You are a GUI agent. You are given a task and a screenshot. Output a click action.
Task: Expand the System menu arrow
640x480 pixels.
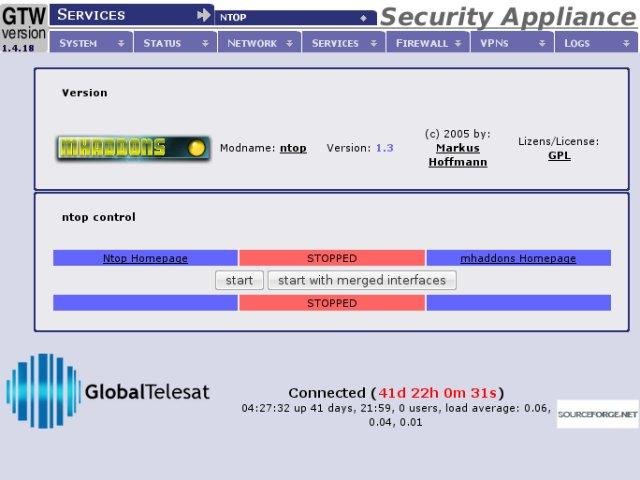(121, 43)
